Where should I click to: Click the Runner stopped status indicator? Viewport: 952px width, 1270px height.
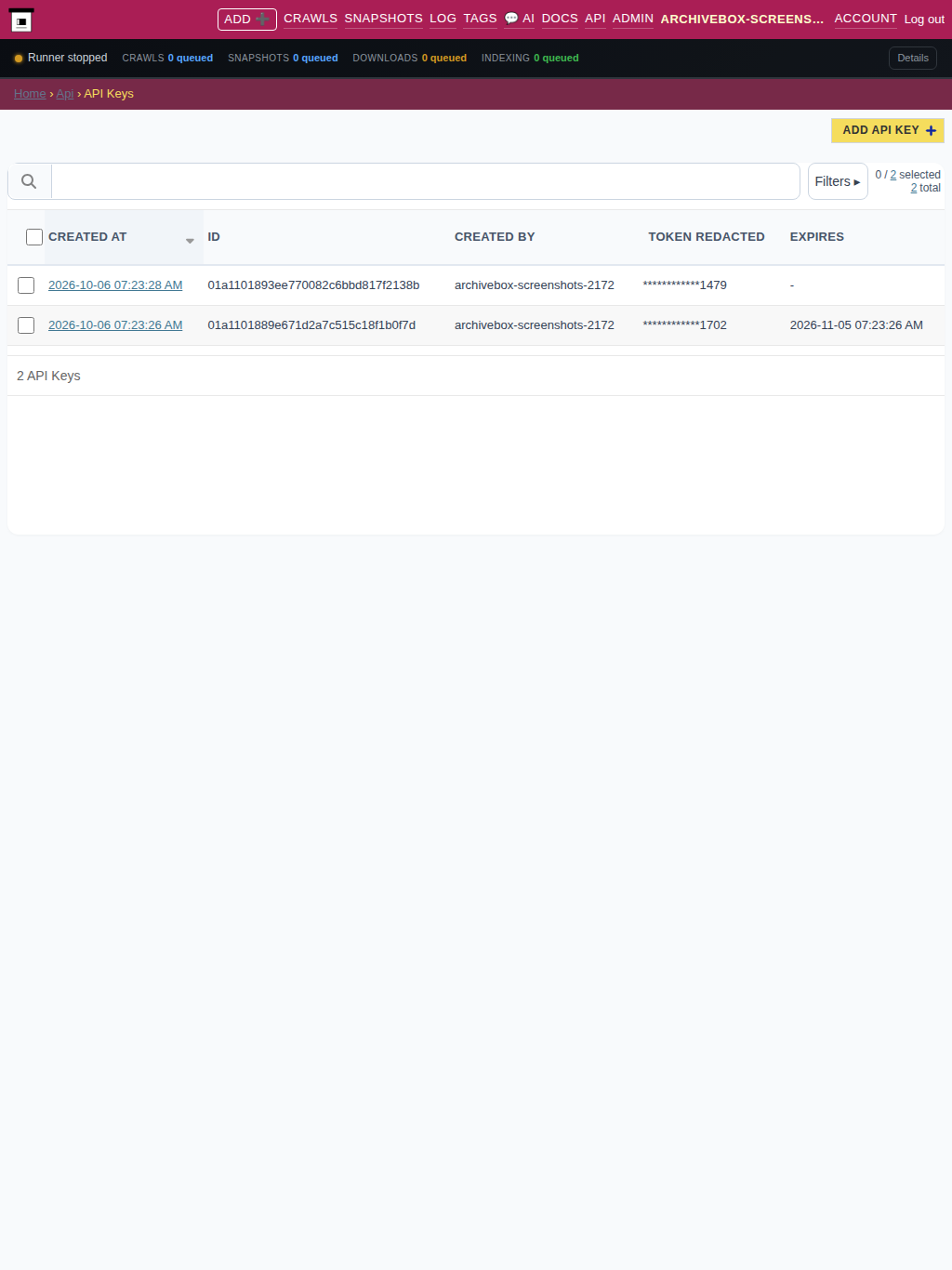(60, 58)
